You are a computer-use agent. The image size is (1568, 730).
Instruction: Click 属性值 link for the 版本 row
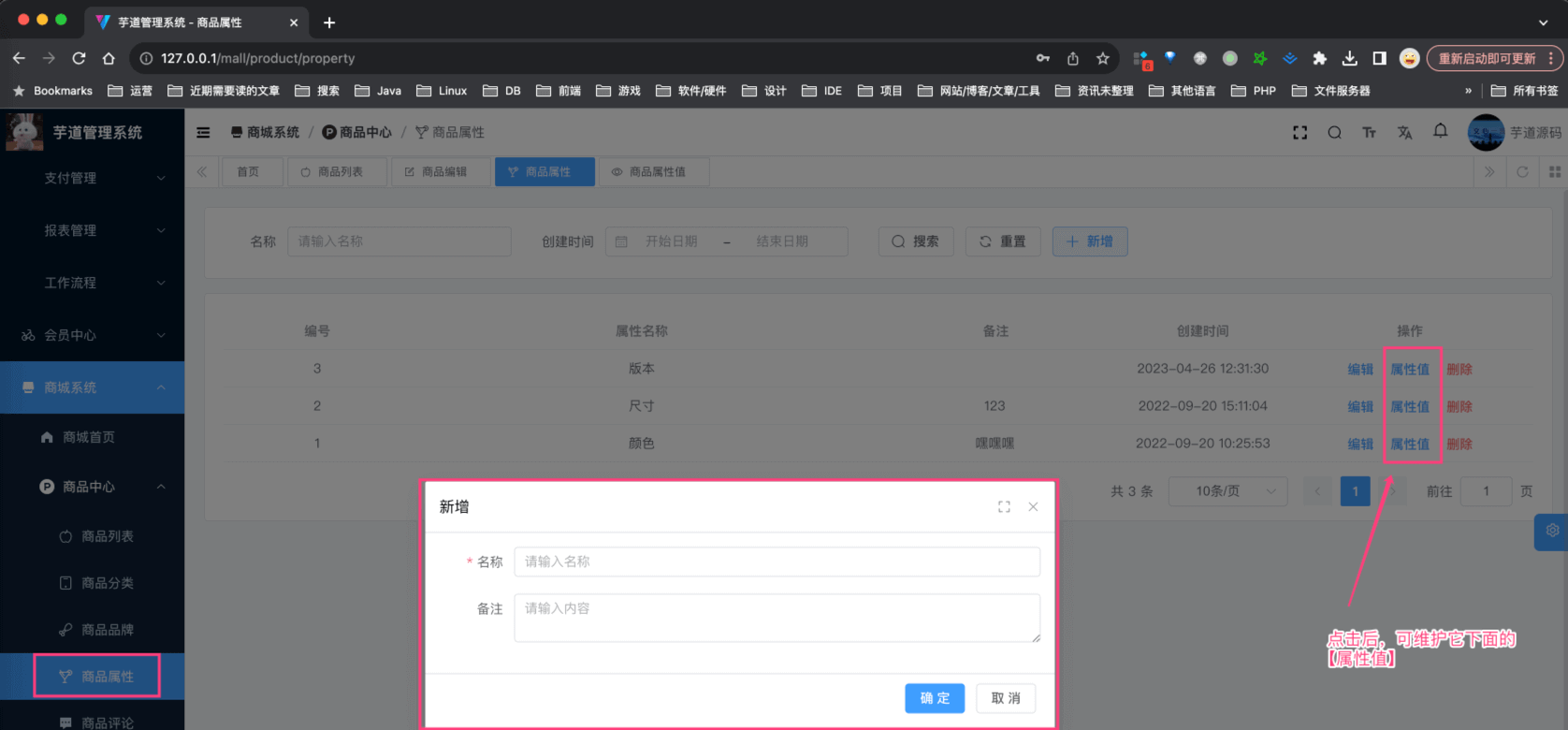point(1409,369)
